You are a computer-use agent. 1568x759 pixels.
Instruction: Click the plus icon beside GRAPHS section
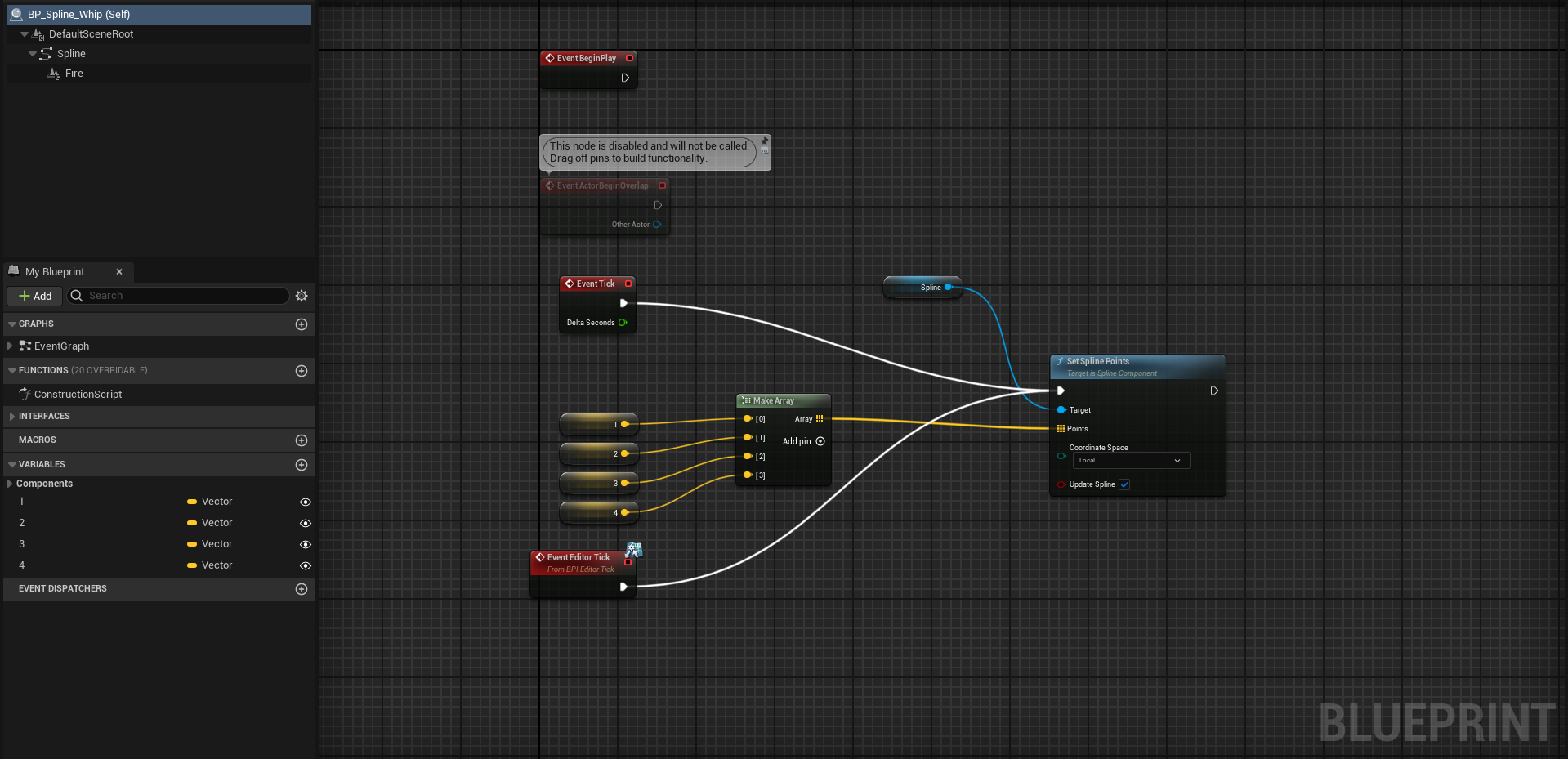coord(302,324)
